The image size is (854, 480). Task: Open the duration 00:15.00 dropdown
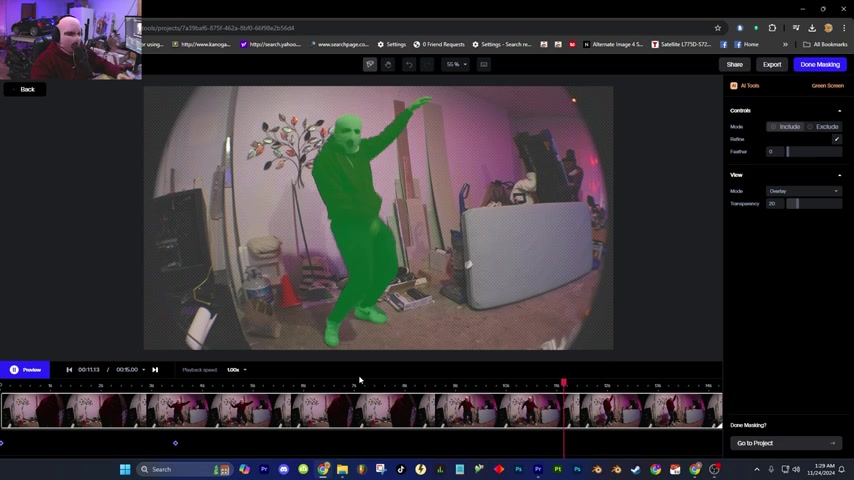pyautogui.click(x=131, y=369)
